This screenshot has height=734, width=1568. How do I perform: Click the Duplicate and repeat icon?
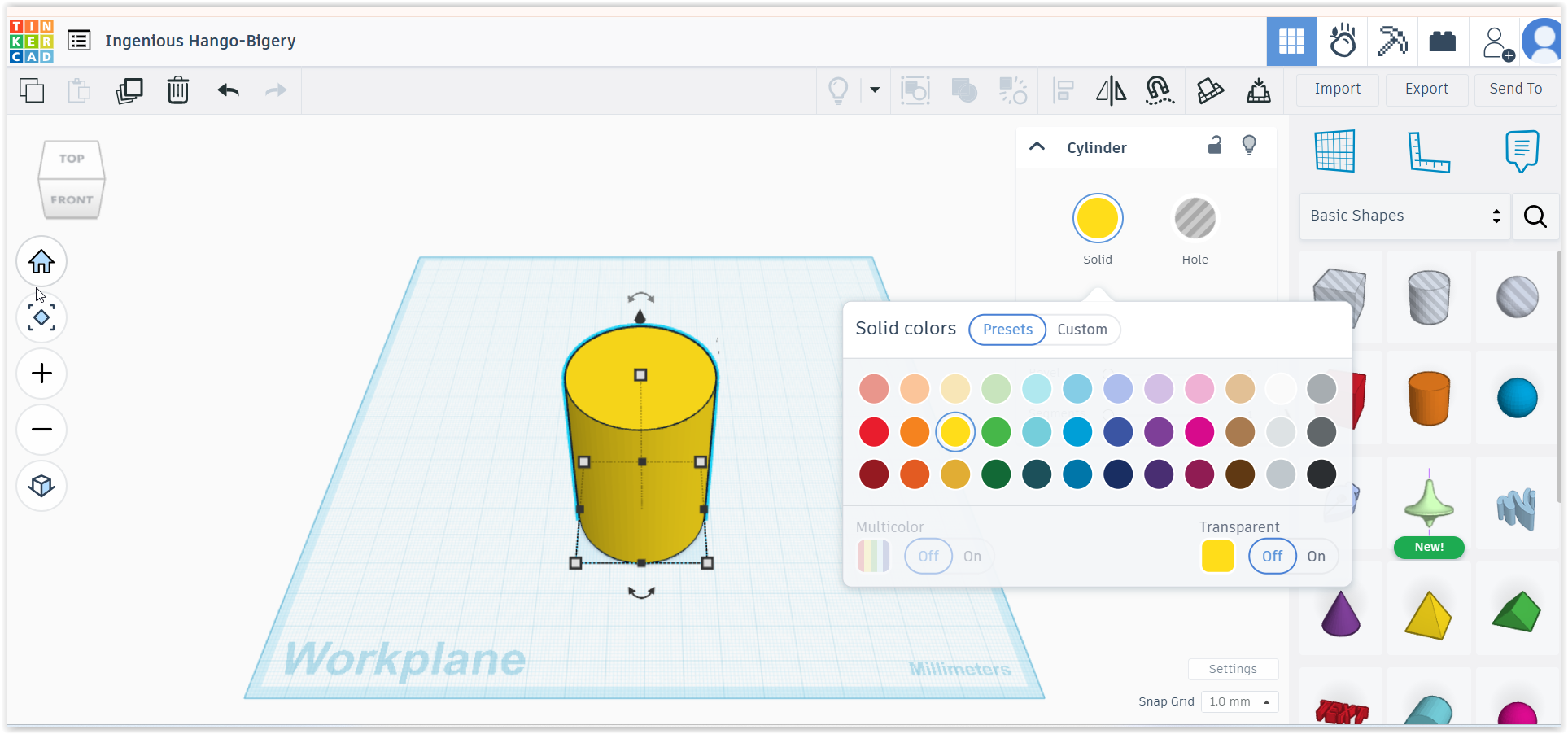(129, 90)
